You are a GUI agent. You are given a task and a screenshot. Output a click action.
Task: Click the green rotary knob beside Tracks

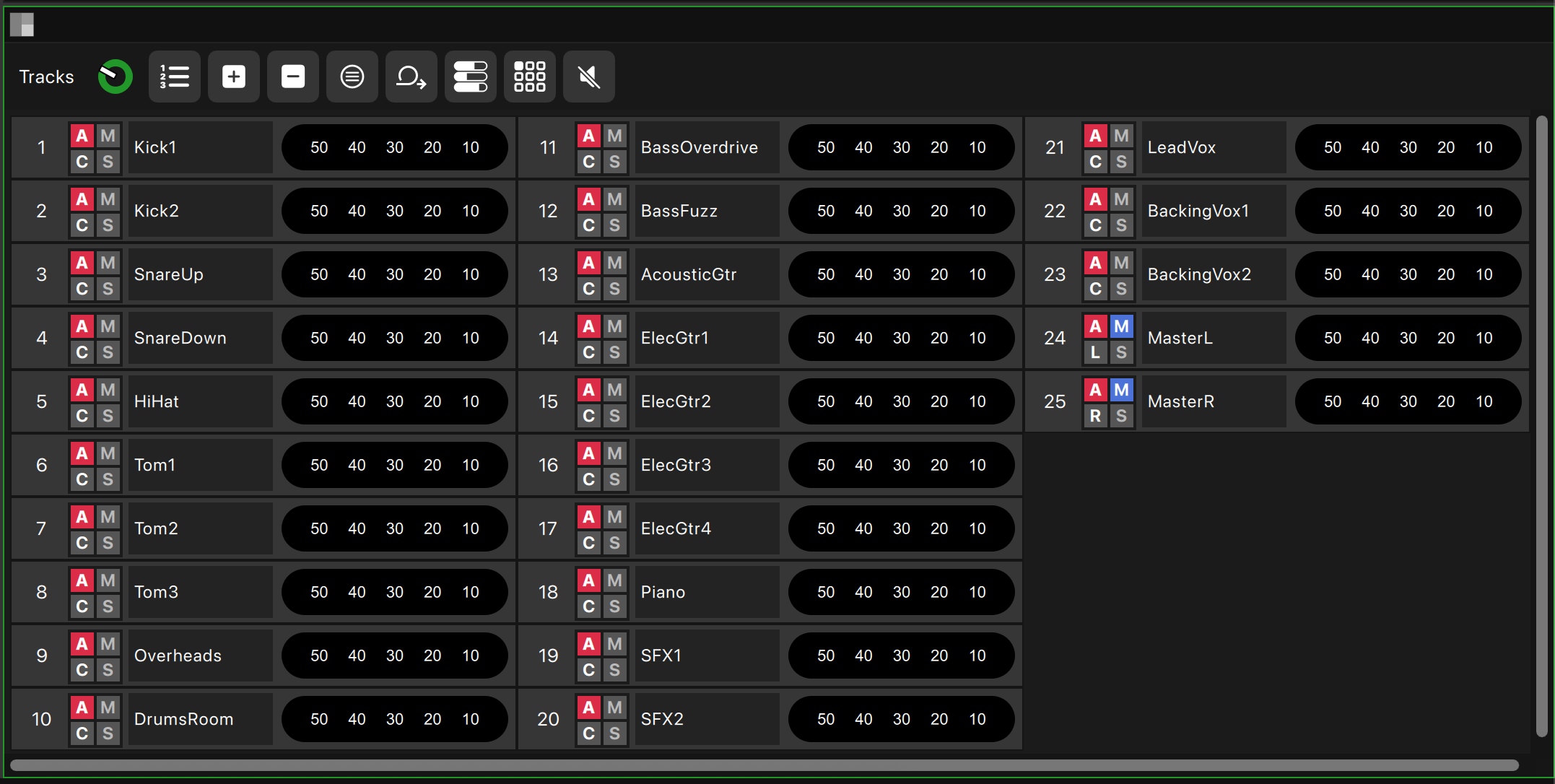(x=116, y=77)
